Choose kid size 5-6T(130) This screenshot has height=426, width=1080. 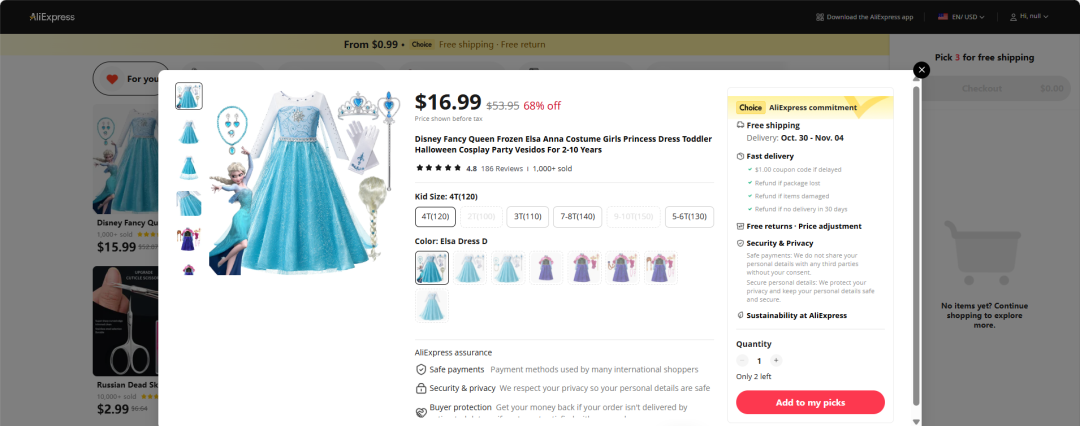[689, 216]
